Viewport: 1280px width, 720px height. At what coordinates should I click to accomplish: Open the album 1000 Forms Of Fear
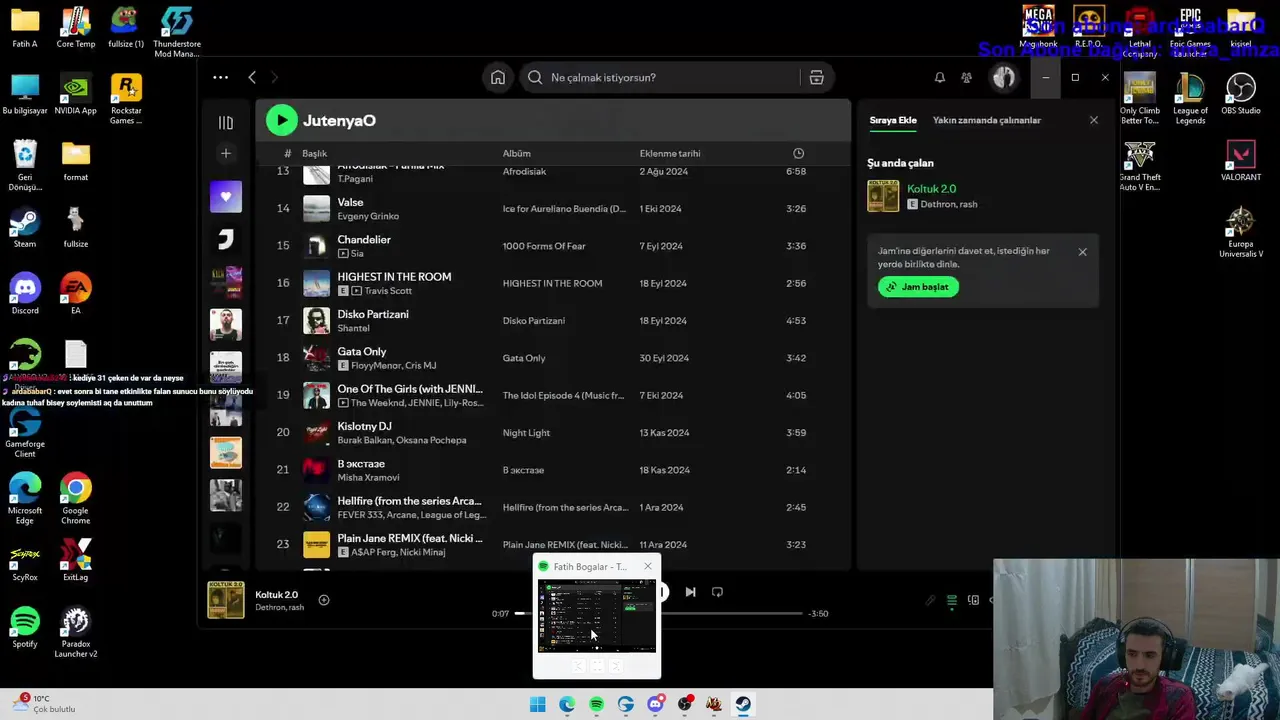(544, 246)
